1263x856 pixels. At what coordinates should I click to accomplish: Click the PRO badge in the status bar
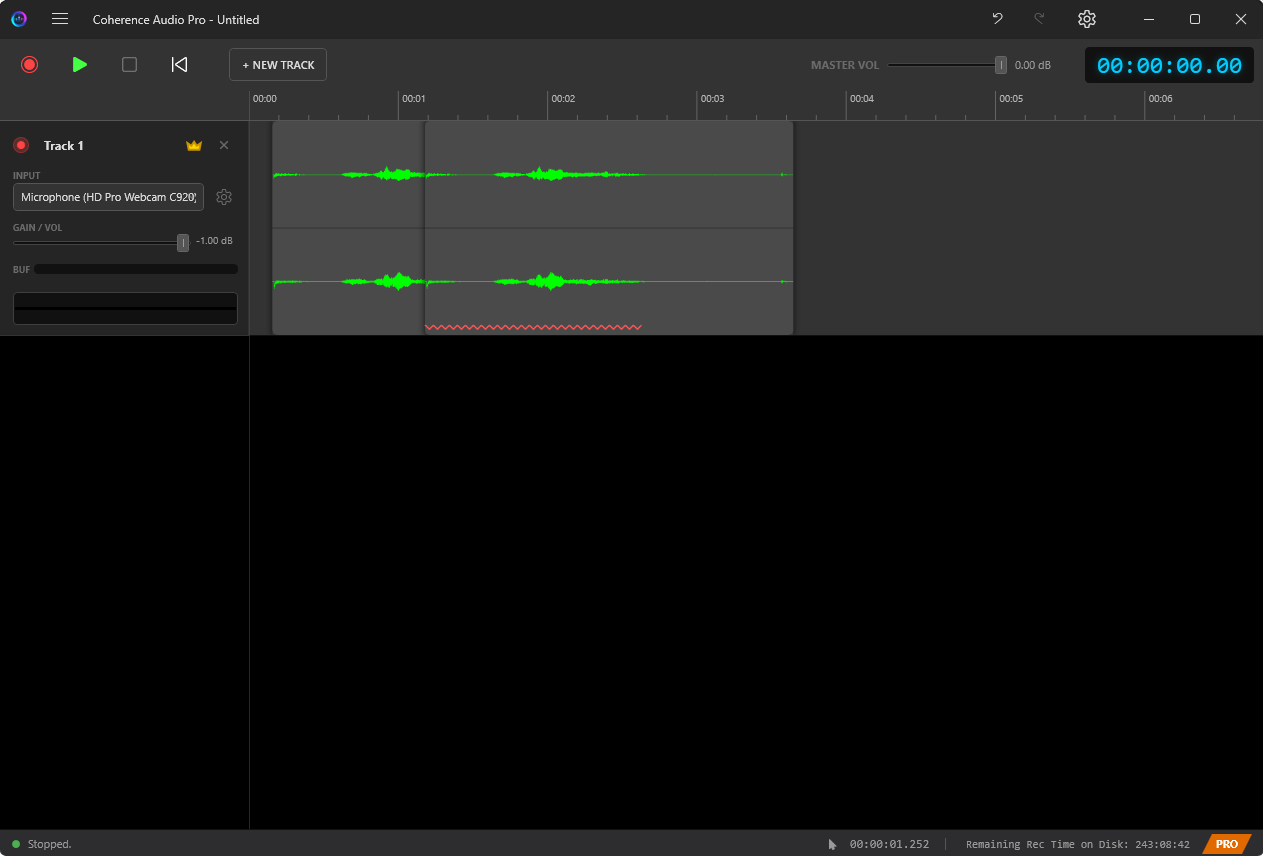[x=1227, y=843]
